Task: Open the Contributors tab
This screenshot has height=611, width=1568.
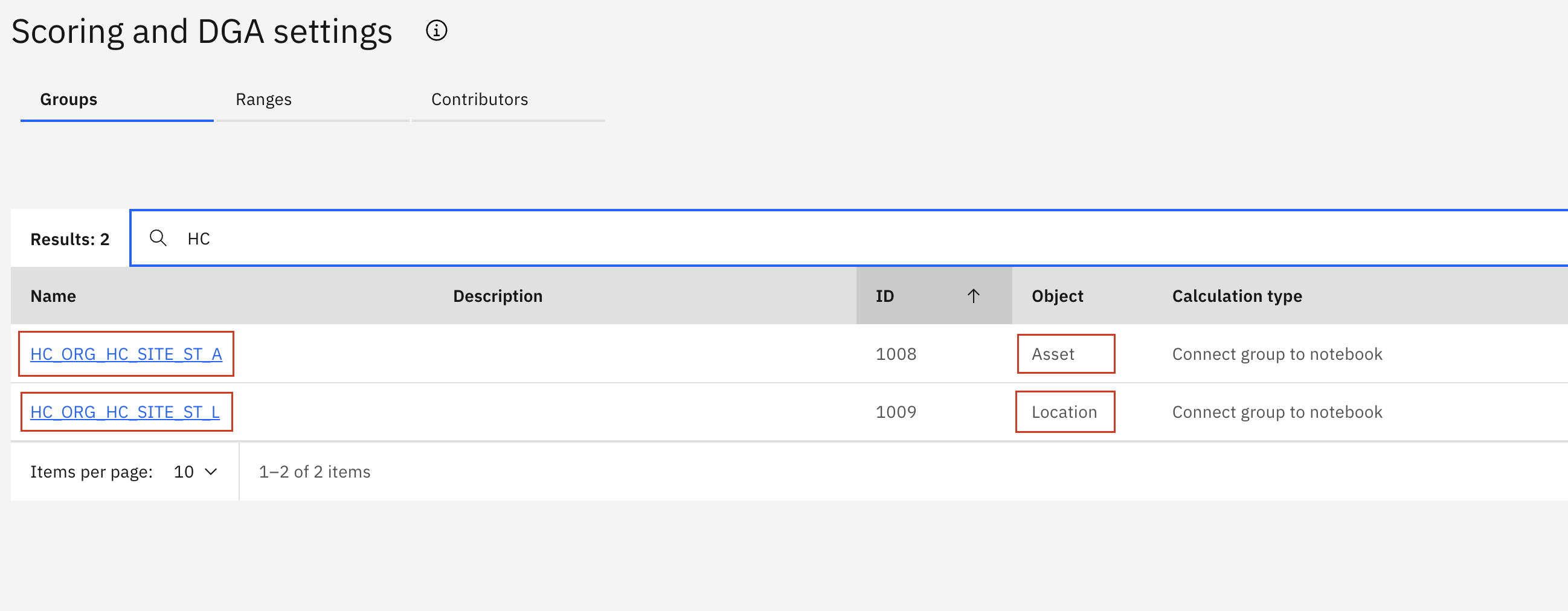Action: click(x=508, y=99)
